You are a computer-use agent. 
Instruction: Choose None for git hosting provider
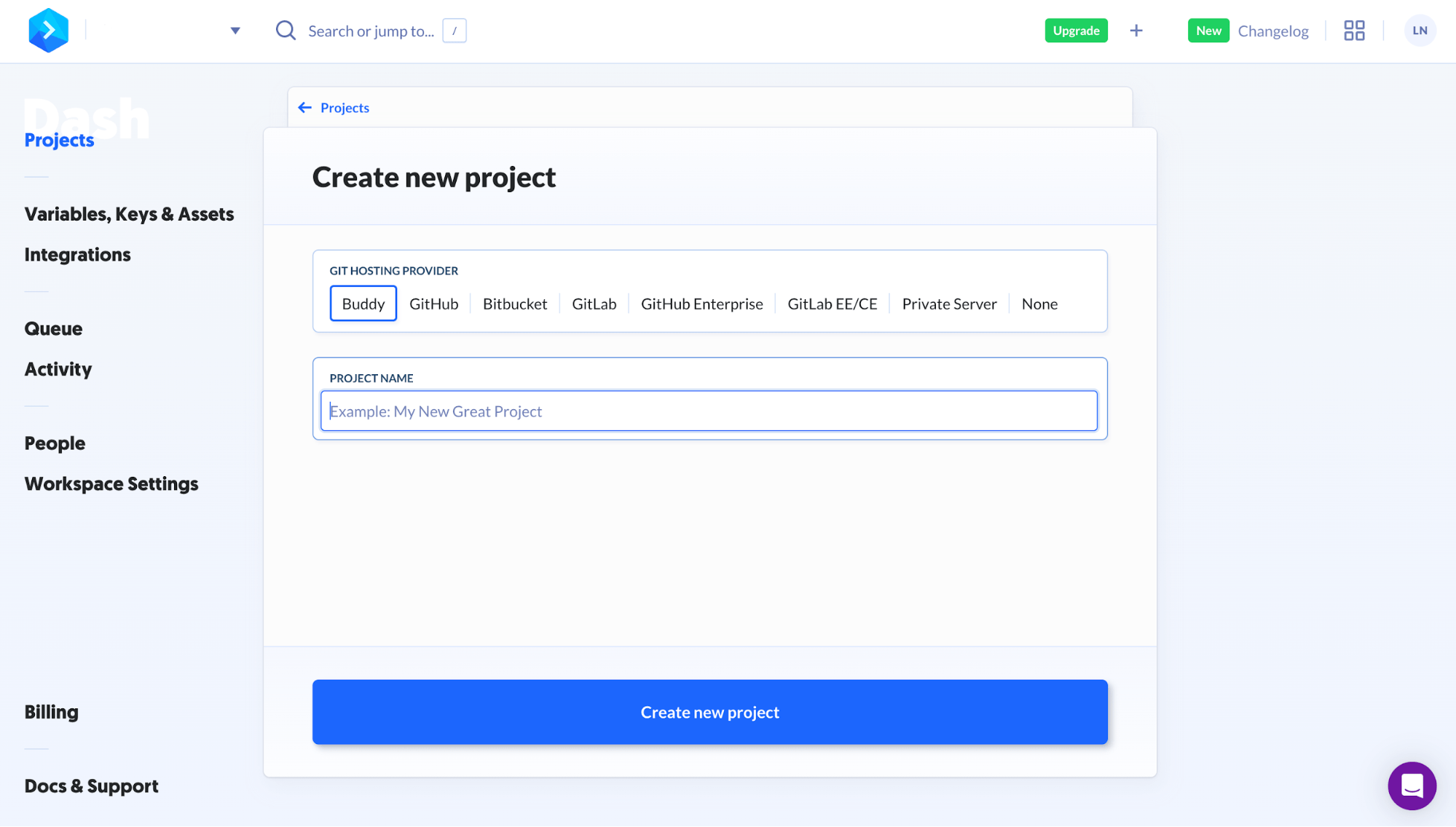pos(1039,304)
